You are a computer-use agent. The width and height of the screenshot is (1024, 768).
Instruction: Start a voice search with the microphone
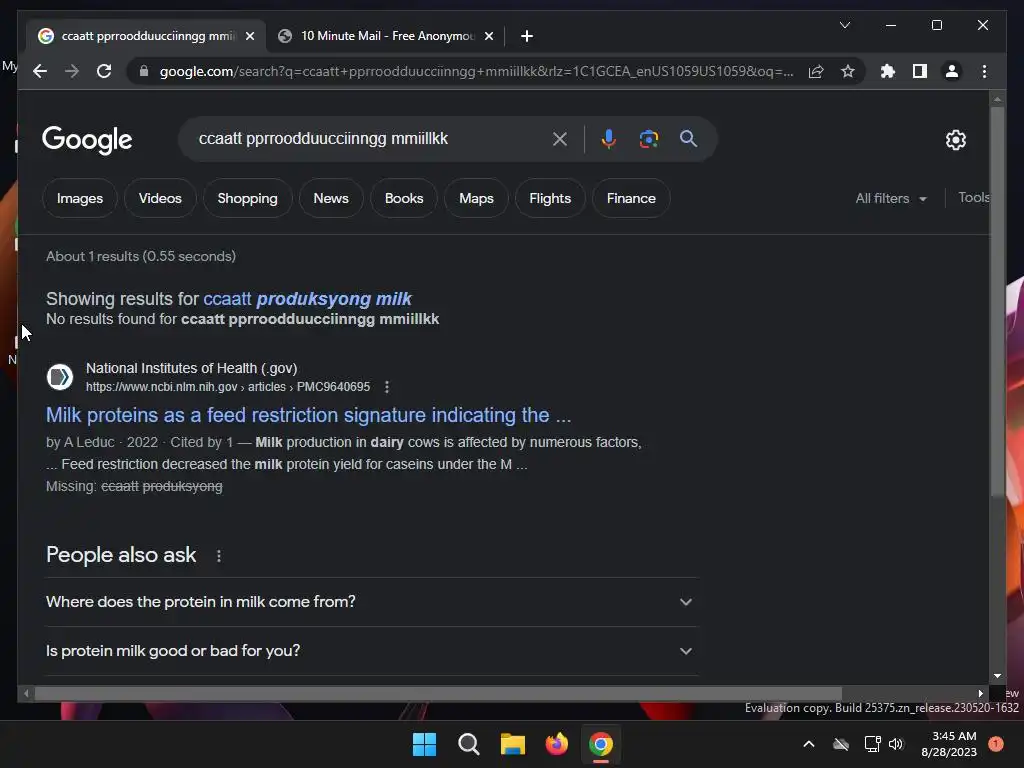pos(608,138)
